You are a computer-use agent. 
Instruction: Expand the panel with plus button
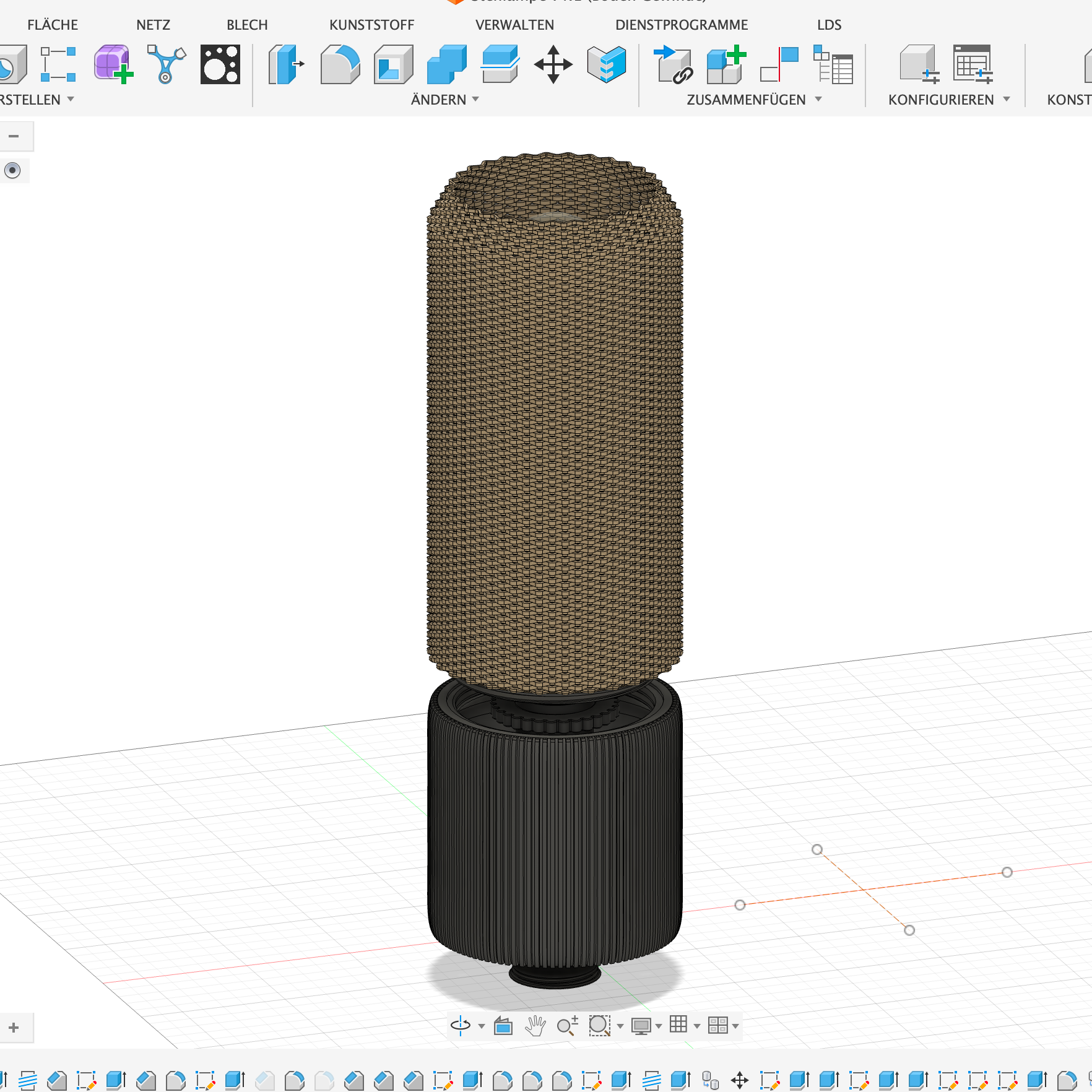click(14, 1028)
